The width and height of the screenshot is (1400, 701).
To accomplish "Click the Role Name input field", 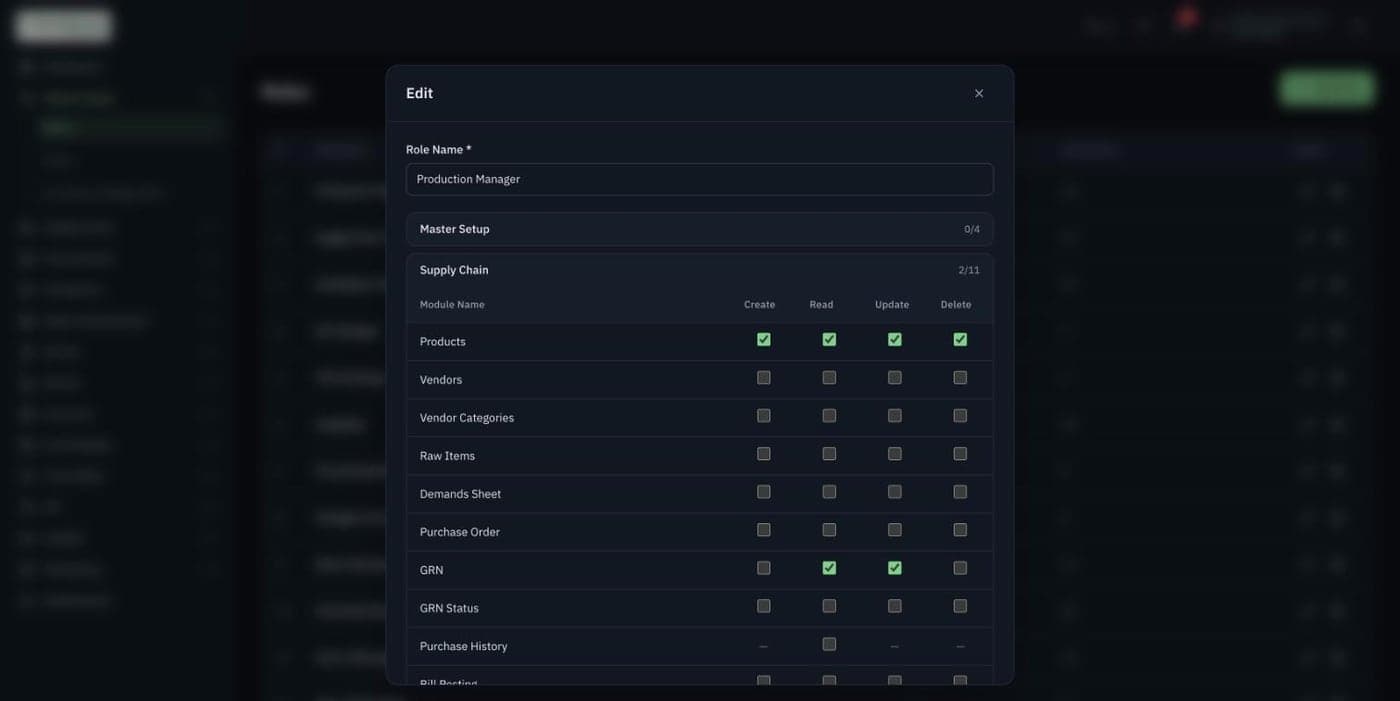I will point(700,179).
